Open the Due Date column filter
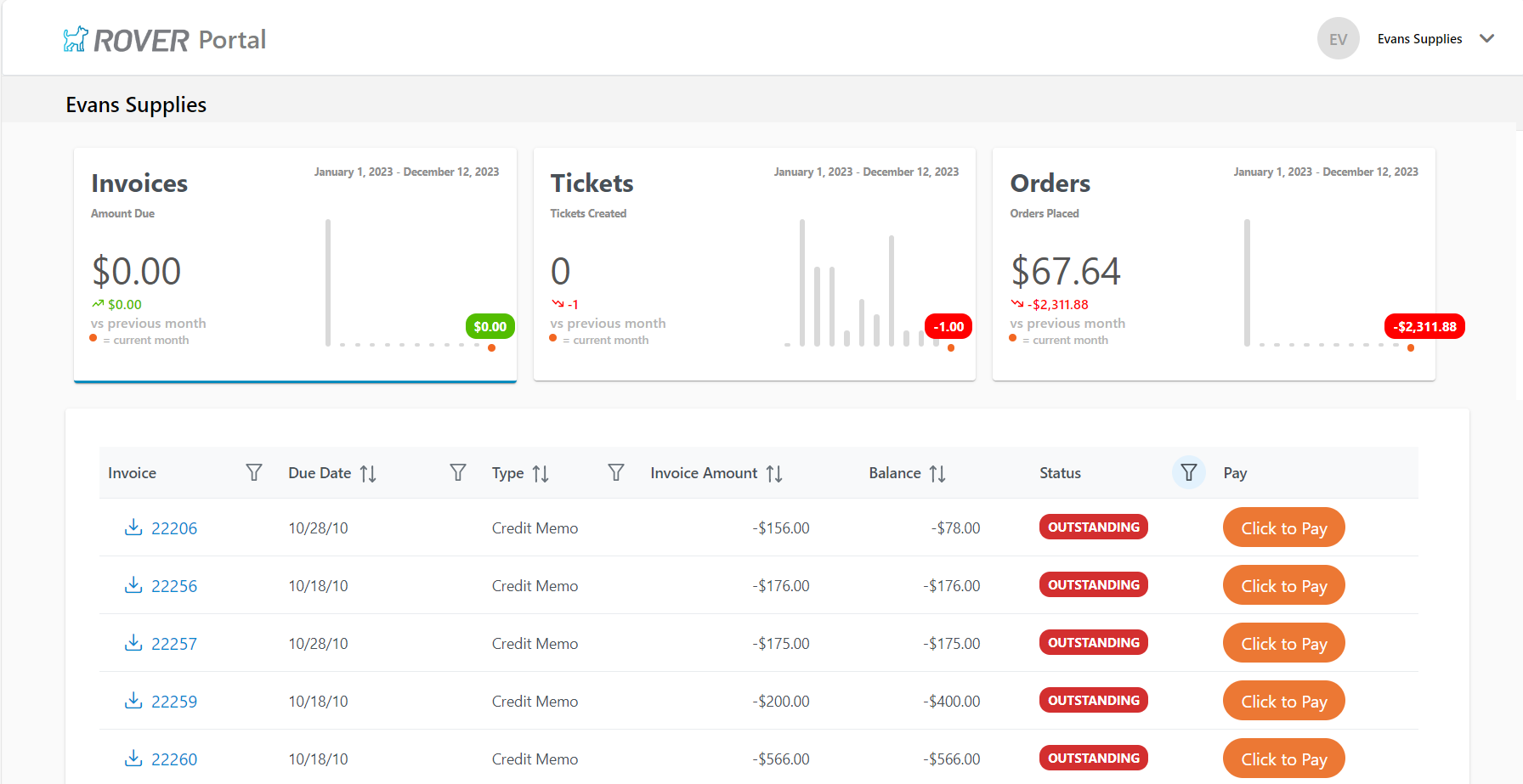The width and height of the screenshot is (1523, 784). click(x=457, y=472)
